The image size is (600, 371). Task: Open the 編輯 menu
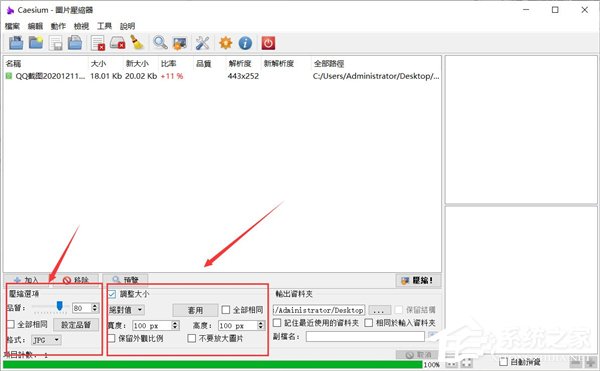point(35,26)
